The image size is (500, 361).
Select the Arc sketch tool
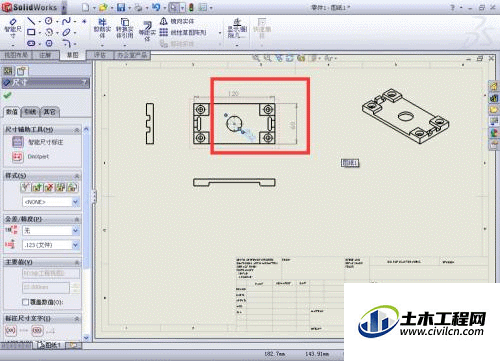pos(49,32)
